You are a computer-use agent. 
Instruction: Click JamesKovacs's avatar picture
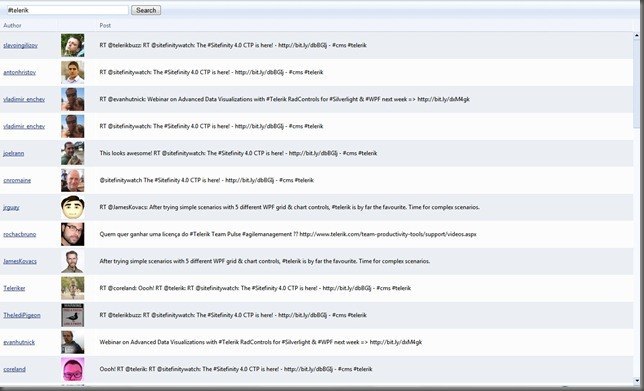click(73, 261)
